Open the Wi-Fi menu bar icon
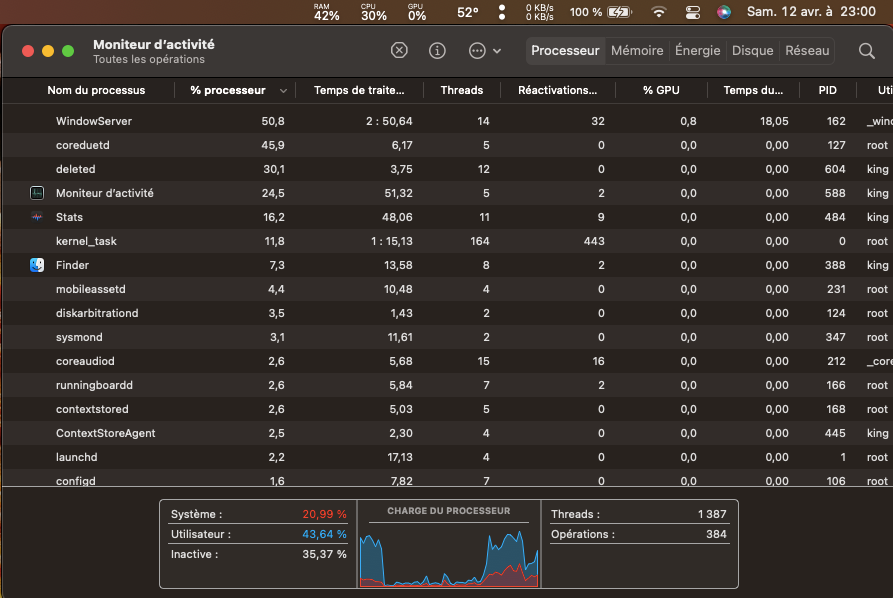 pyautogui.click(x=658, y=13)
